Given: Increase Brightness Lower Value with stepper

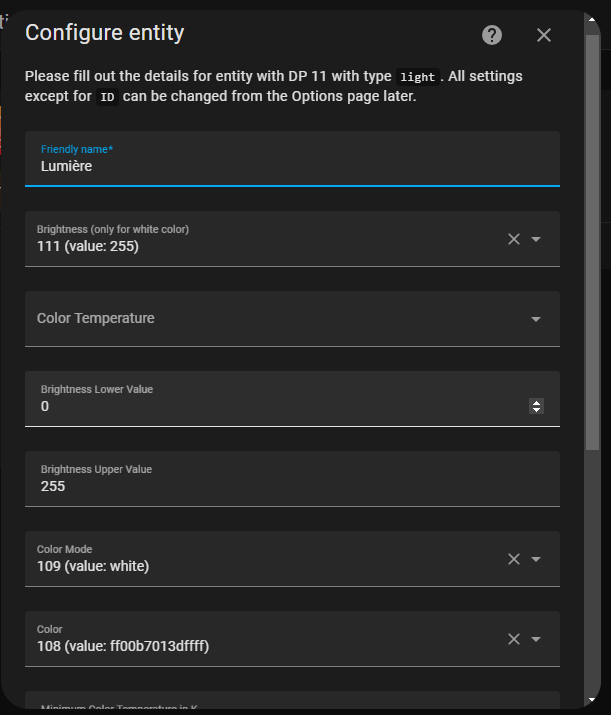Looking at the screenshot, I should [x=536, y=403].
